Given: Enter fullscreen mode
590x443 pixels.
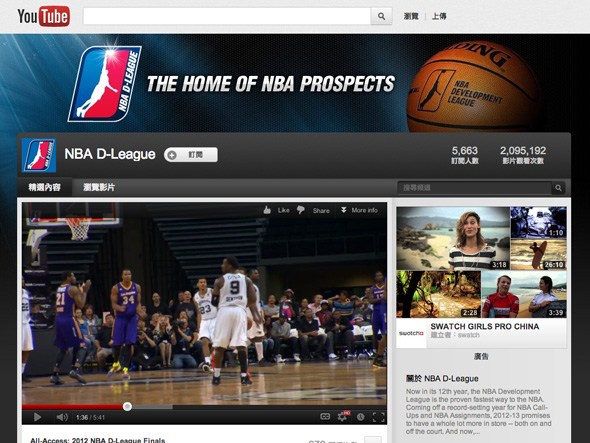Looking at the screenshot, I should tap(379, 417).
